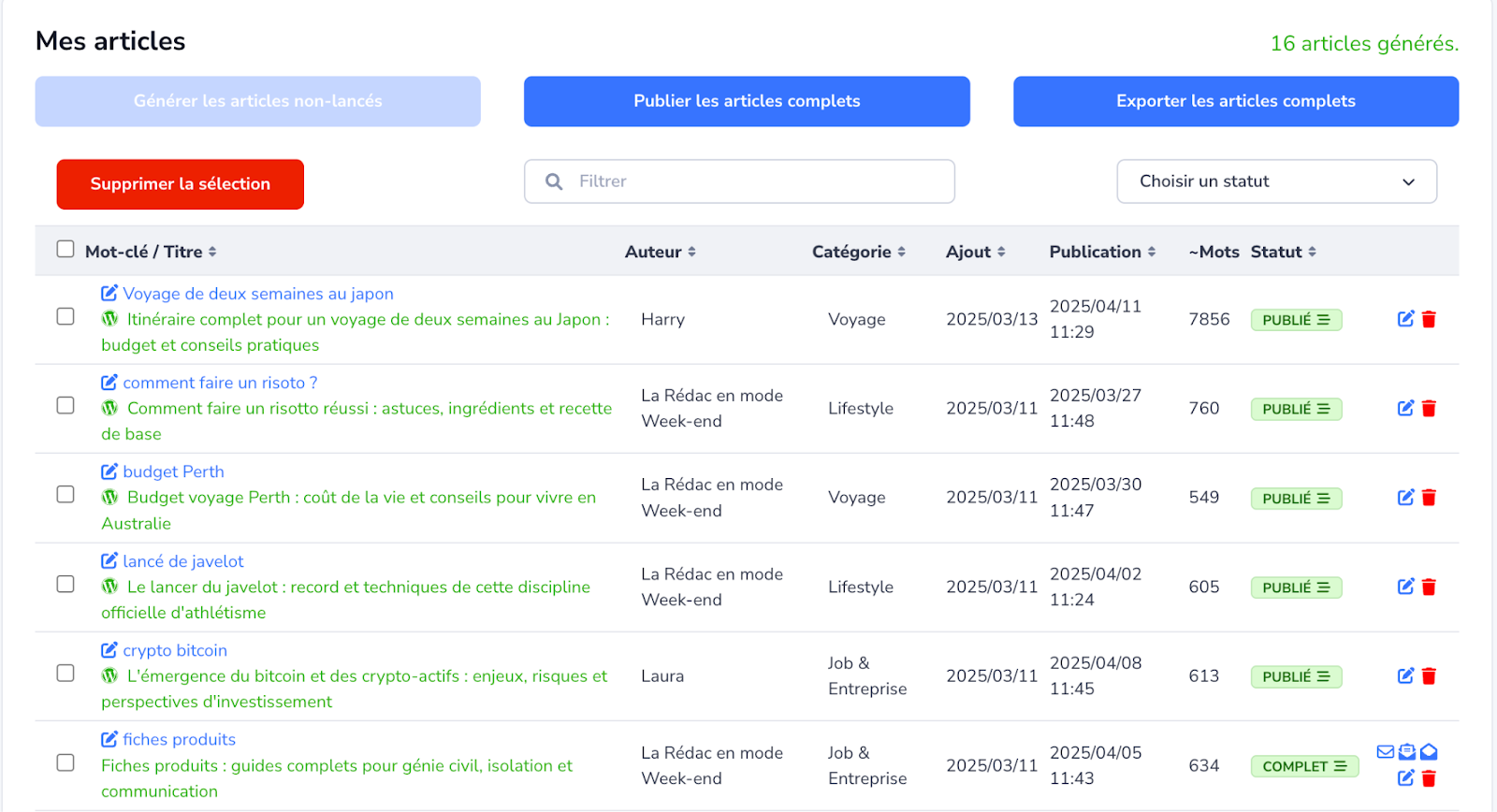
Task: Open the 'crypto bitcoin' keyword link
Action: [x=175, y=650]
